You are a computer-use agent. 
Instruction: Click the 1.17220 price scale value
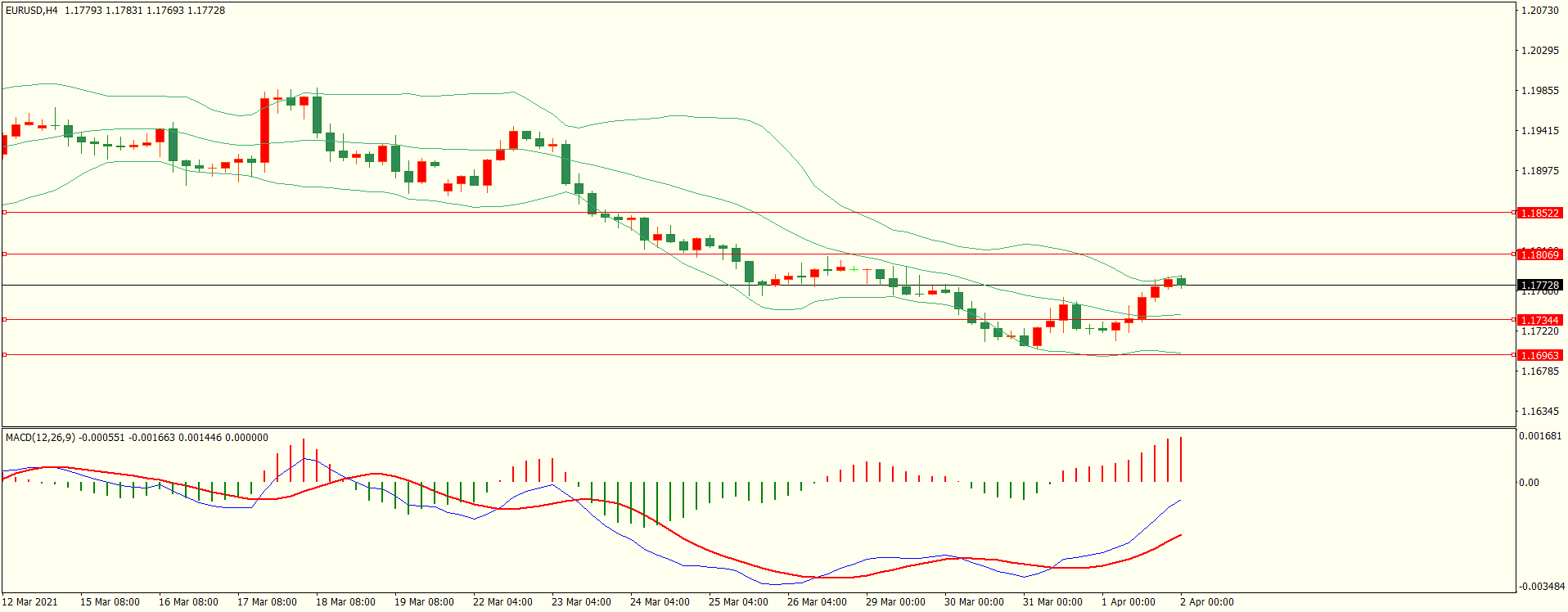pyautogui.click(x=1539, y=331)
